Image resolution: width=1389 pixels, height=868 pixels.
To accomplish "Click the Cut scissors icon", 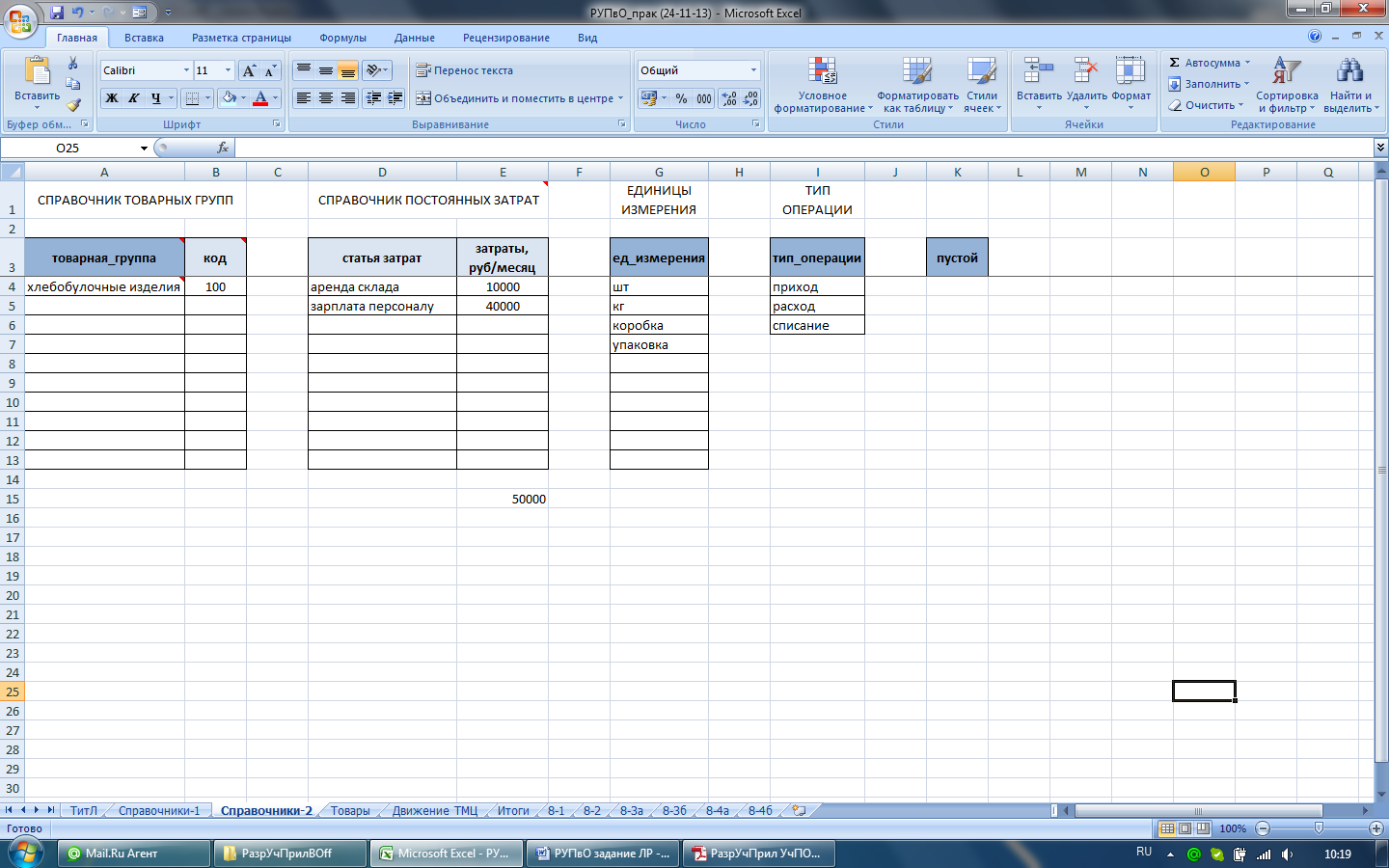I will click(73, 64).
